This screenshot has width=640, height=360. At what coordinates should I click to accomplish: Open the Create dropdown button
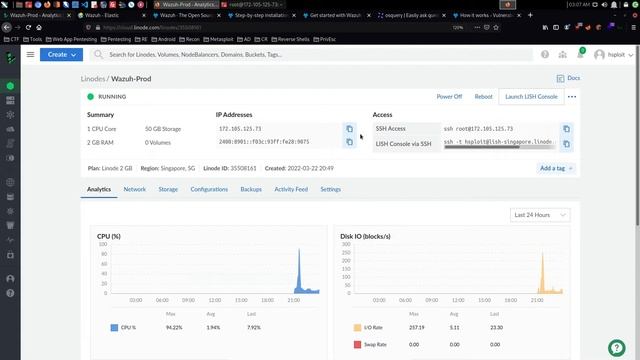tap(61, 54)
